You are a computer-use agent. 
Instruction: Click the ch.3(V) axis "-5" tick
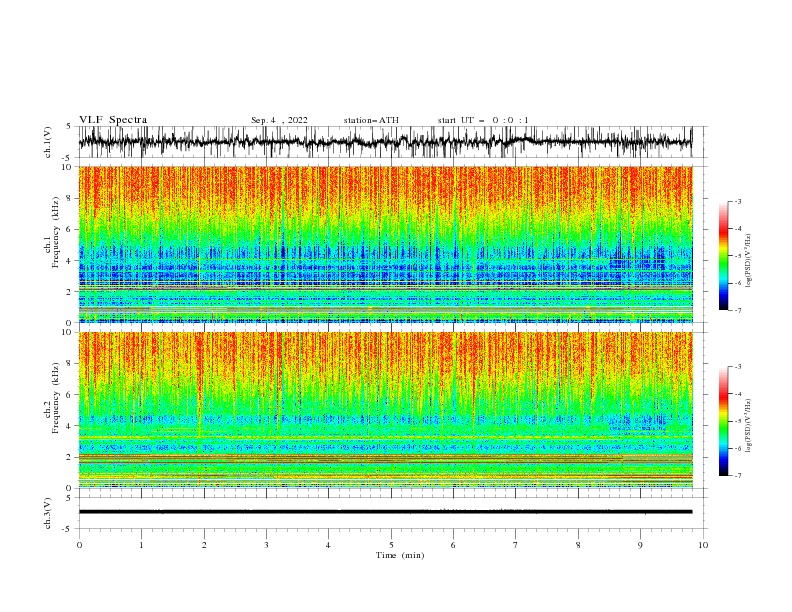click(68, 529)
